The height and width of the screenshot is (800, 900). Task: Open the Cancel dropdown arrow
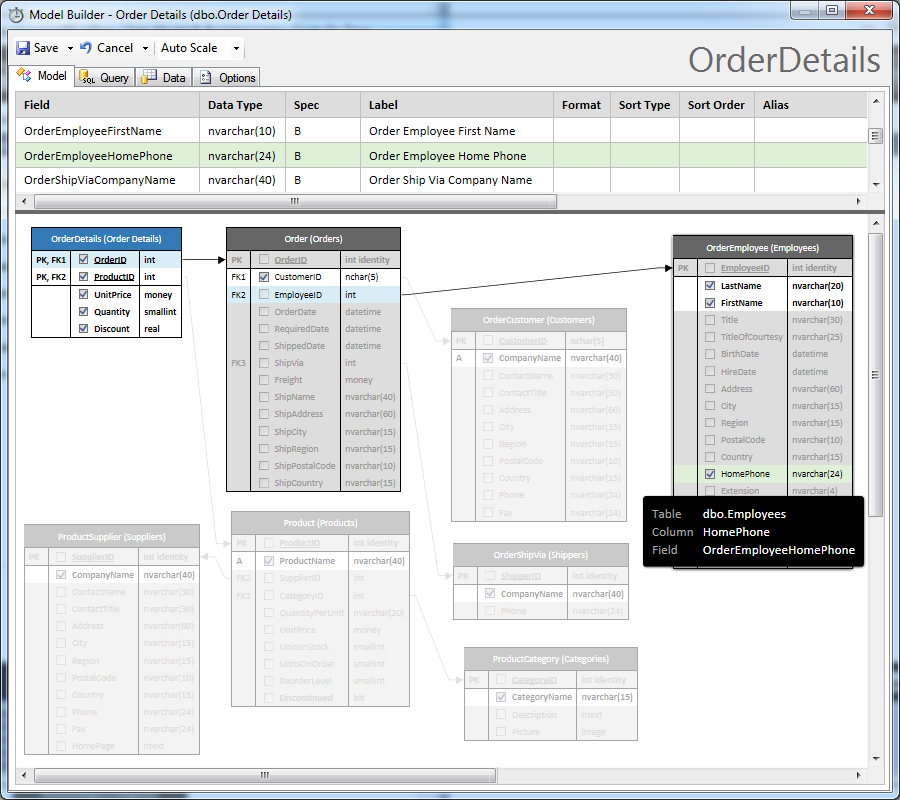click(145, 48)
